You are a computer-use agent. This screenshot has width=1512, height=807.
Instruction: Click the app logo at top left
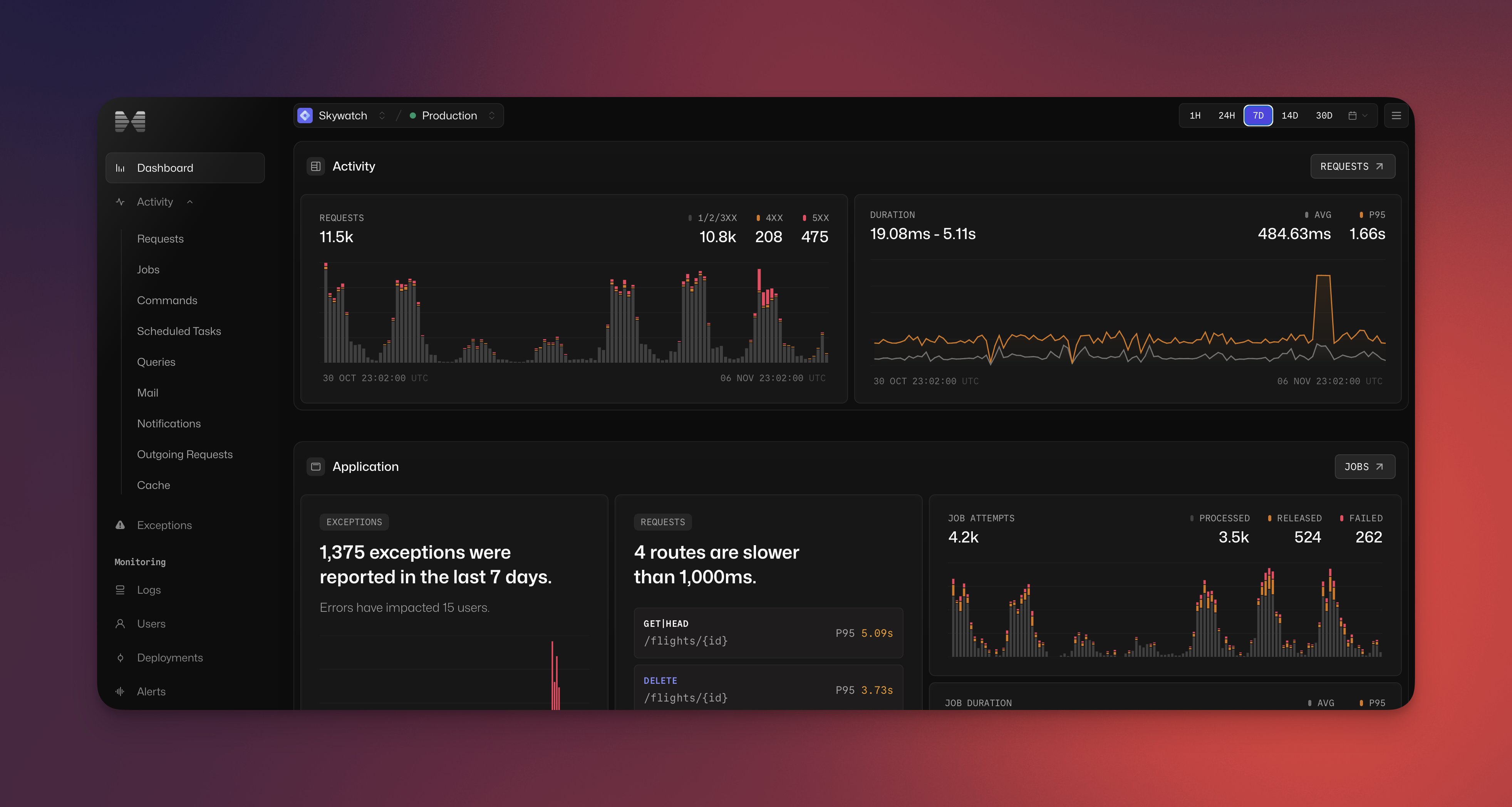[x=130, y=122]
